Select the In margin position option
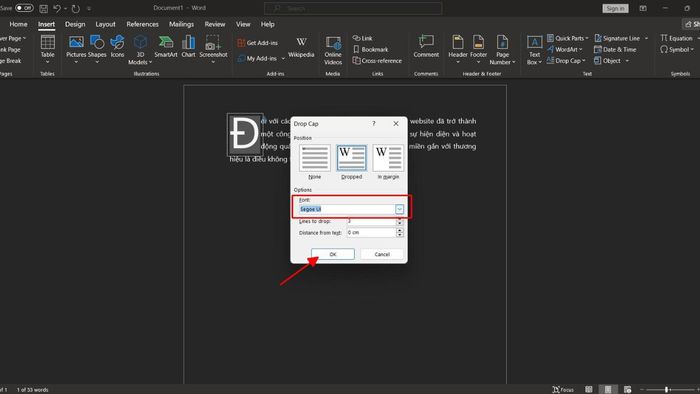 pos(388,162)
